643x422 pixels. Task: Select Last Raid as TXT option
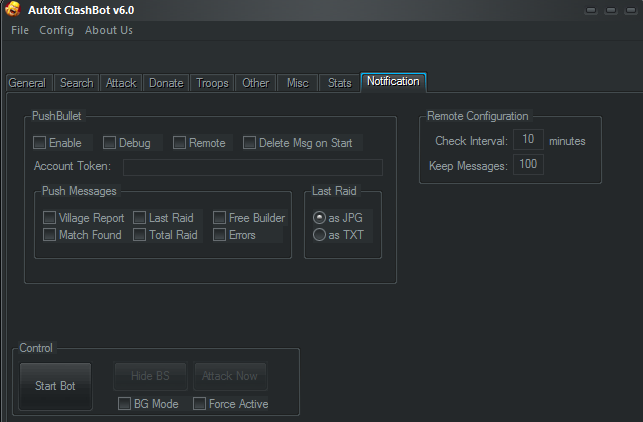[x=319, y=235]
